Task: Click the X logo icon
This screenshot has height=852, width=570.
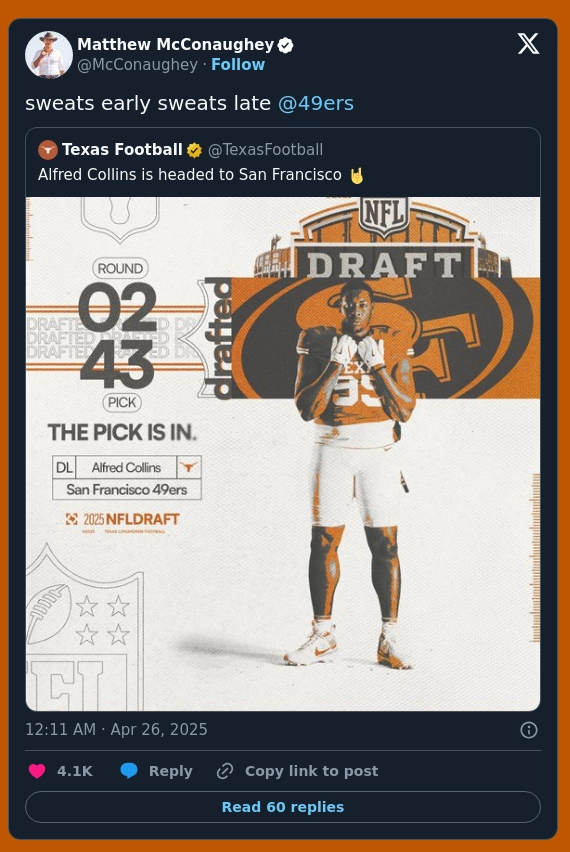Action: coord(528,43)
